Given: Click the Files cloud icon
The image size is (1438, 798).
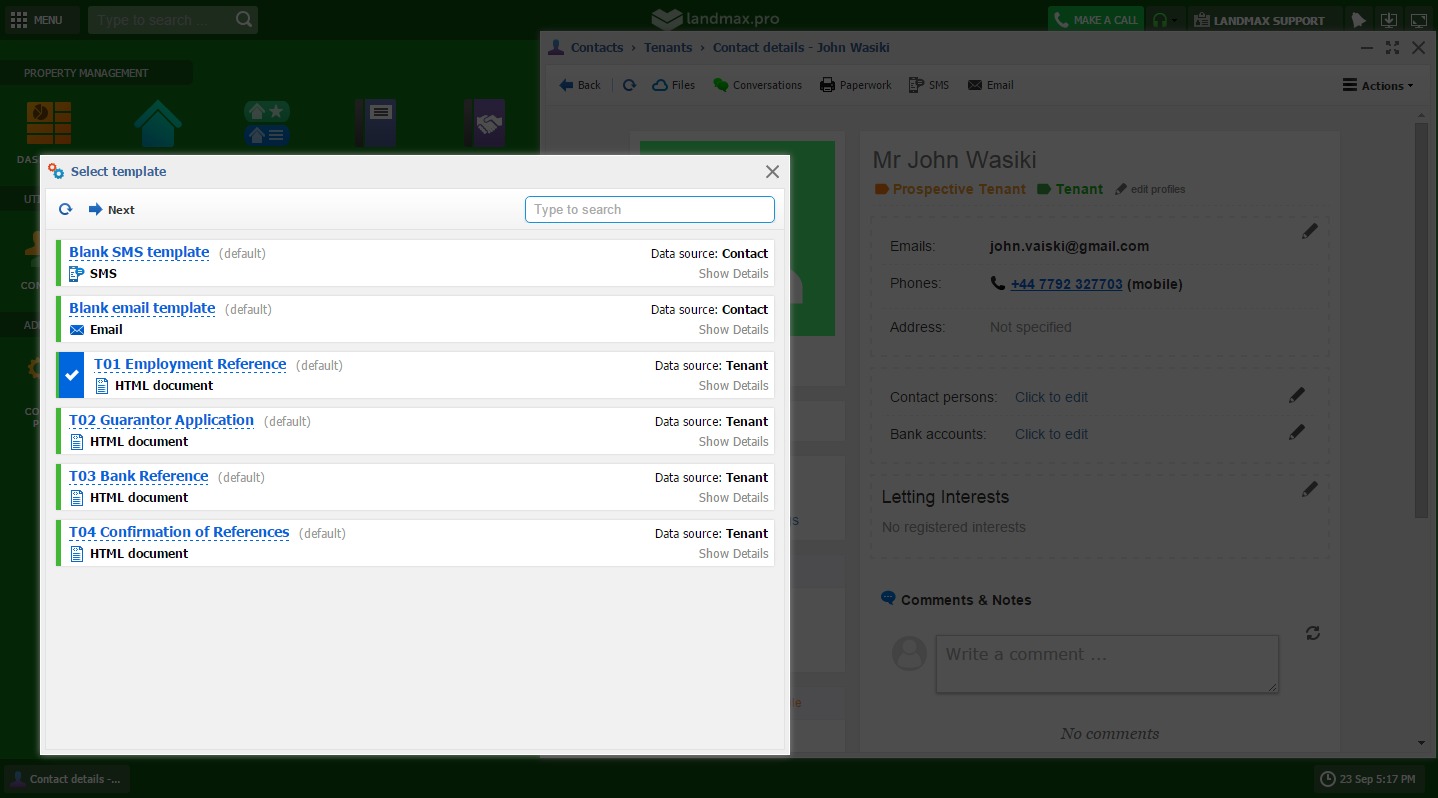Looking at the screenshot, I should click(660, 86).
